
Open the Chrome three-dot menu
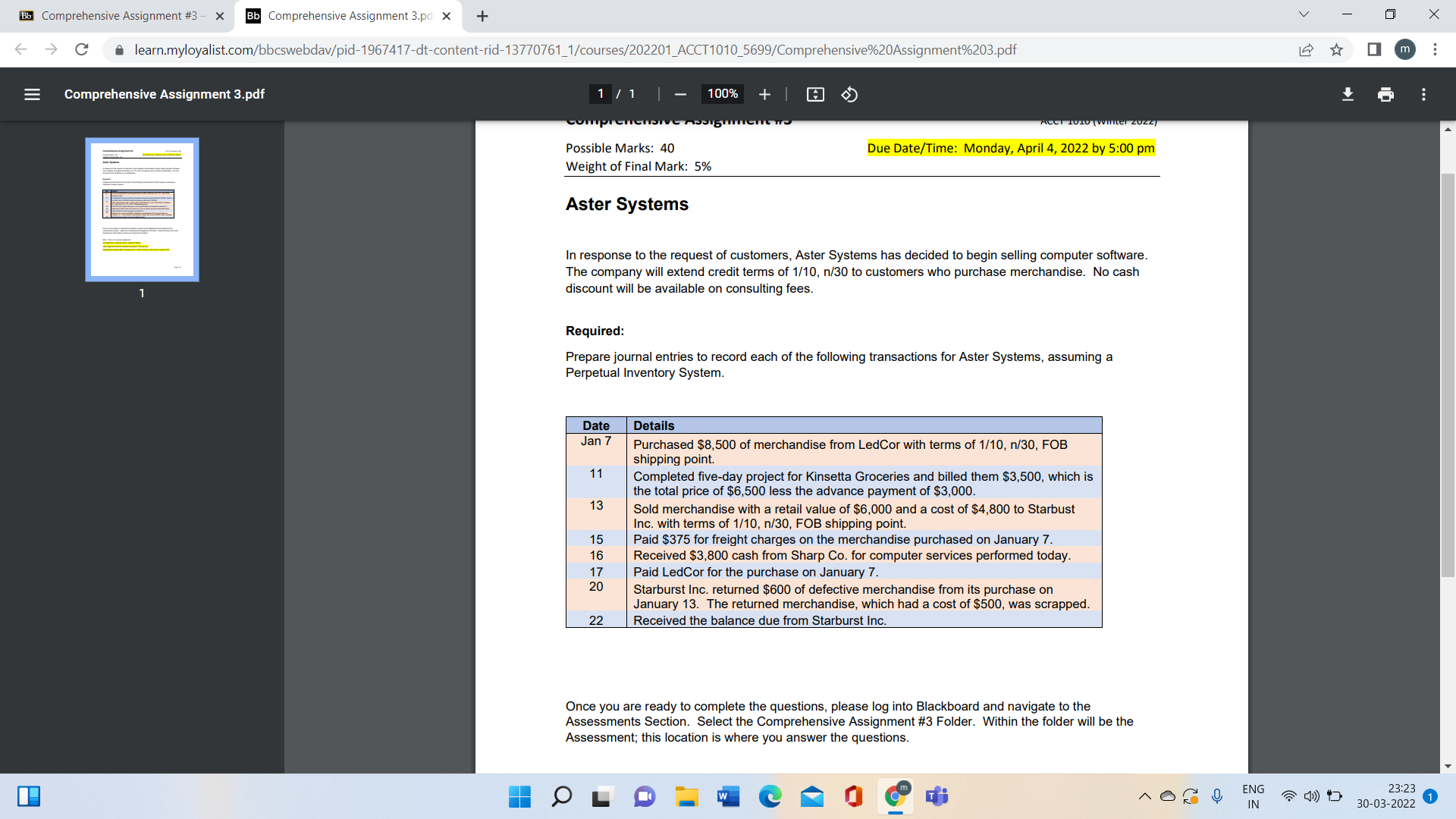[1435, 50]
